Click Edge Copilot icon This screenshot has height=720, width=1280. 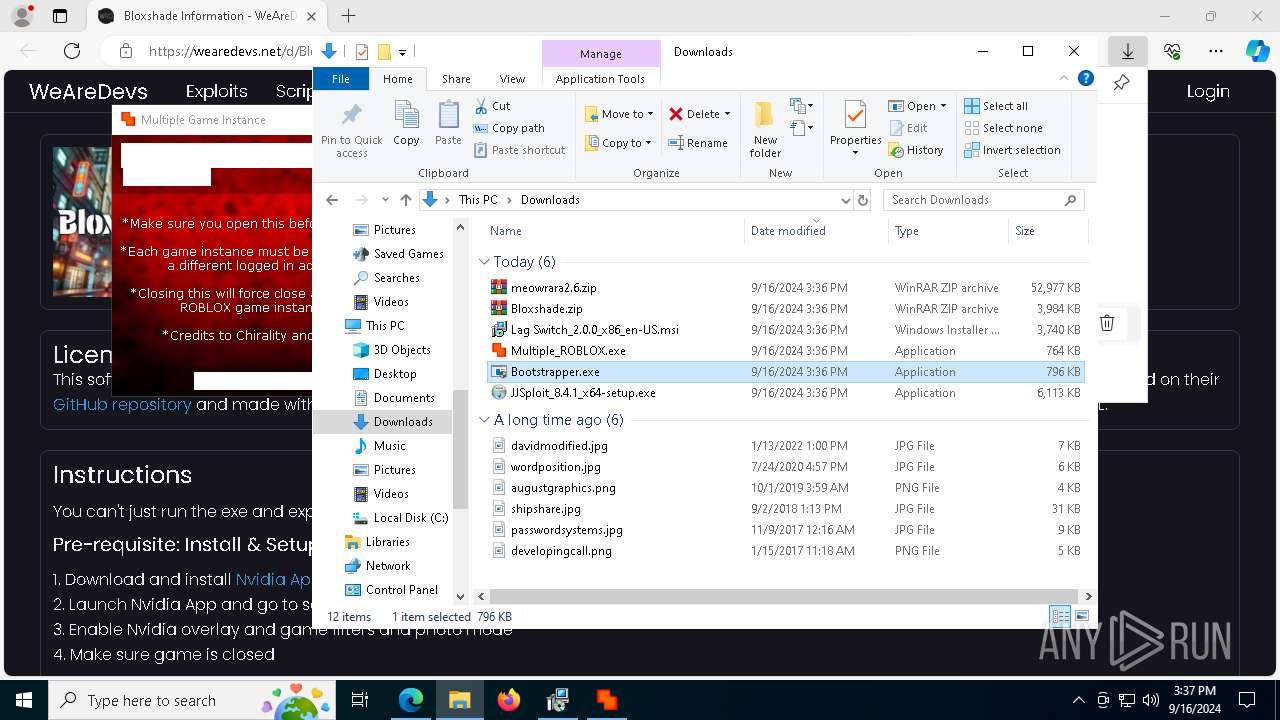(x=1257, y=51)
